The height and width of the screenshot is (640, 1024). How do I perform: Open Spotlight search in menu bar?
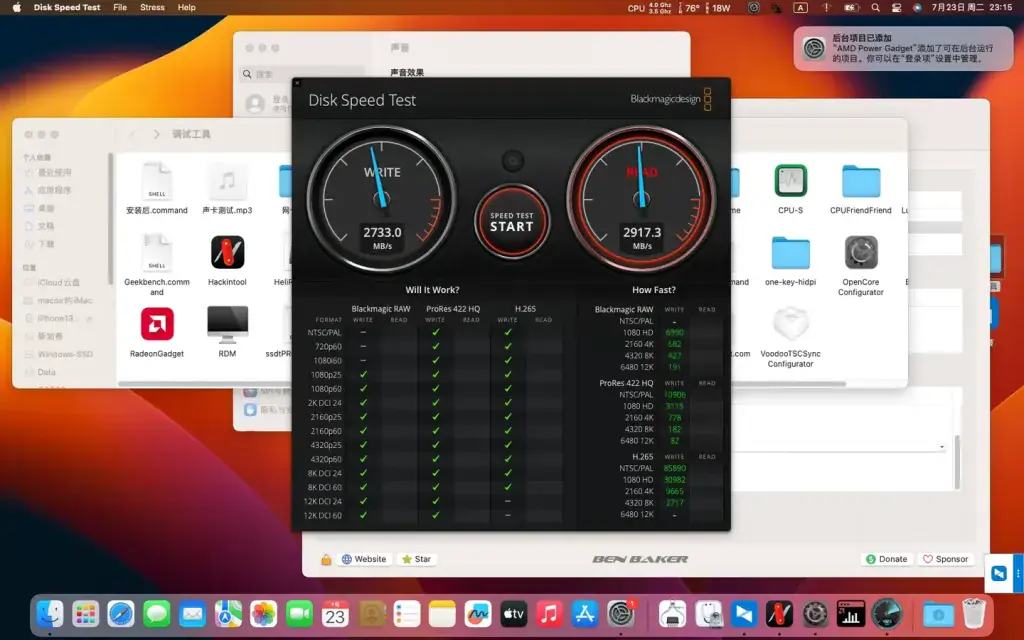(875, 8)
